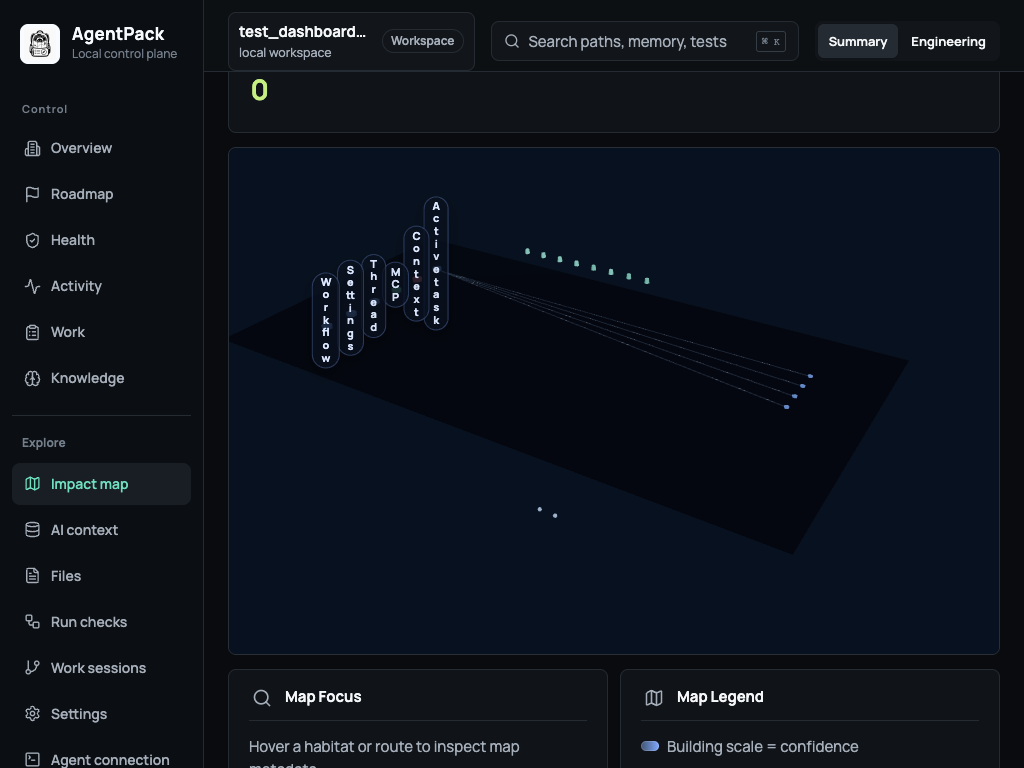The width and height of the screenshot is (1024, 768).
Task: Click the Settings gear icon
Action: (x=32, y=714)
